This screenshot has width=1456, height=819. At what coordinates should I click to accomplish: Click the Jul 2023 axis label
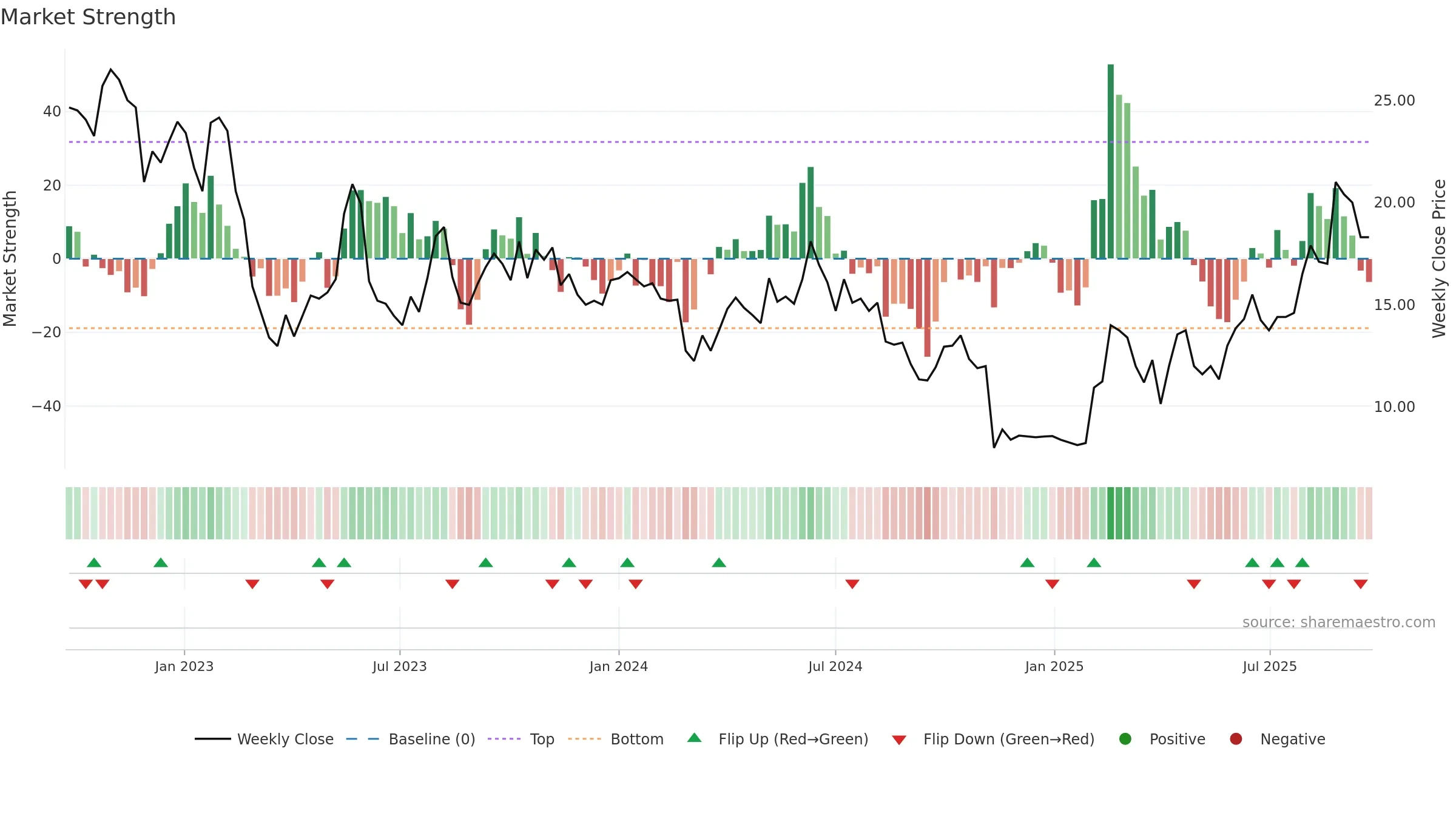point(399,666)
